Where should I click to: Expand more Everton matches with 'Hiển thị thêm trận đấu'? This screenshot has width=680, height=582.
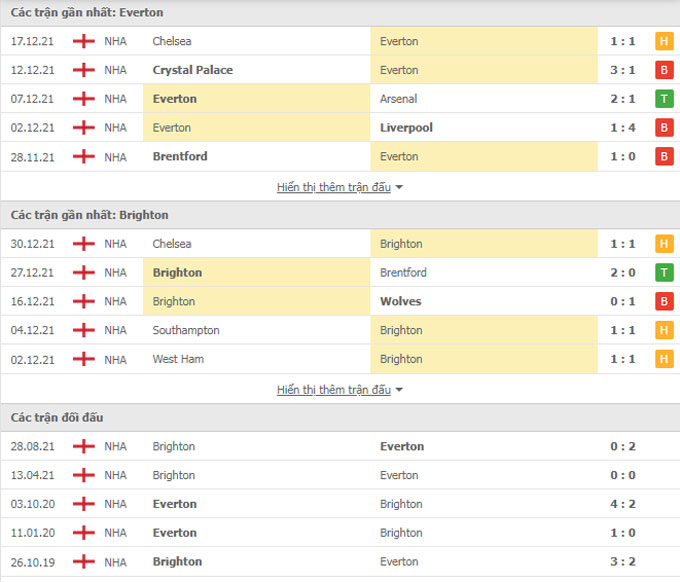(x=333, y=187)
